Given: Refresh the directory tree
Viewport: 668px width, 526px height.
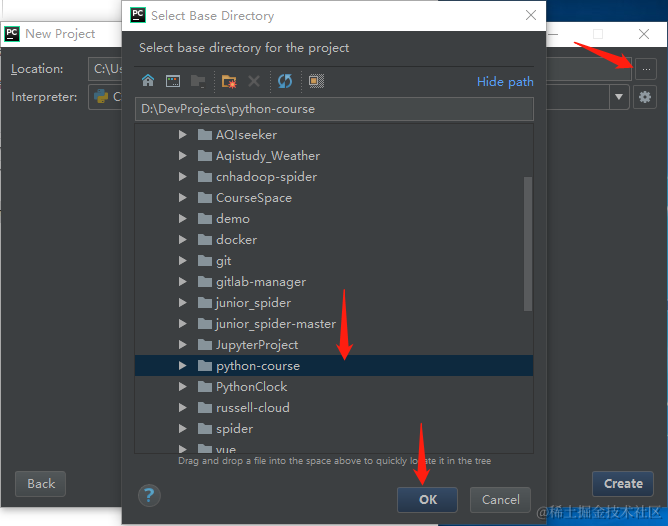Looking at the screenshot, I should coord(285,81).
